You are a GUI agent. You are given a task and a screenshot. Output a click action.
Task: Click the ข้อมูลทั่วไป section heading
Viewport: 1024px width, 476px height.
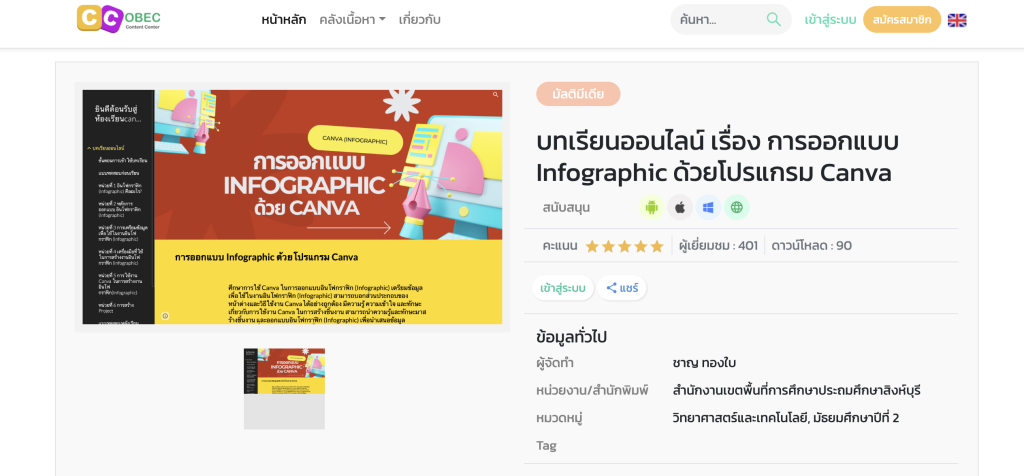(571, 338)
